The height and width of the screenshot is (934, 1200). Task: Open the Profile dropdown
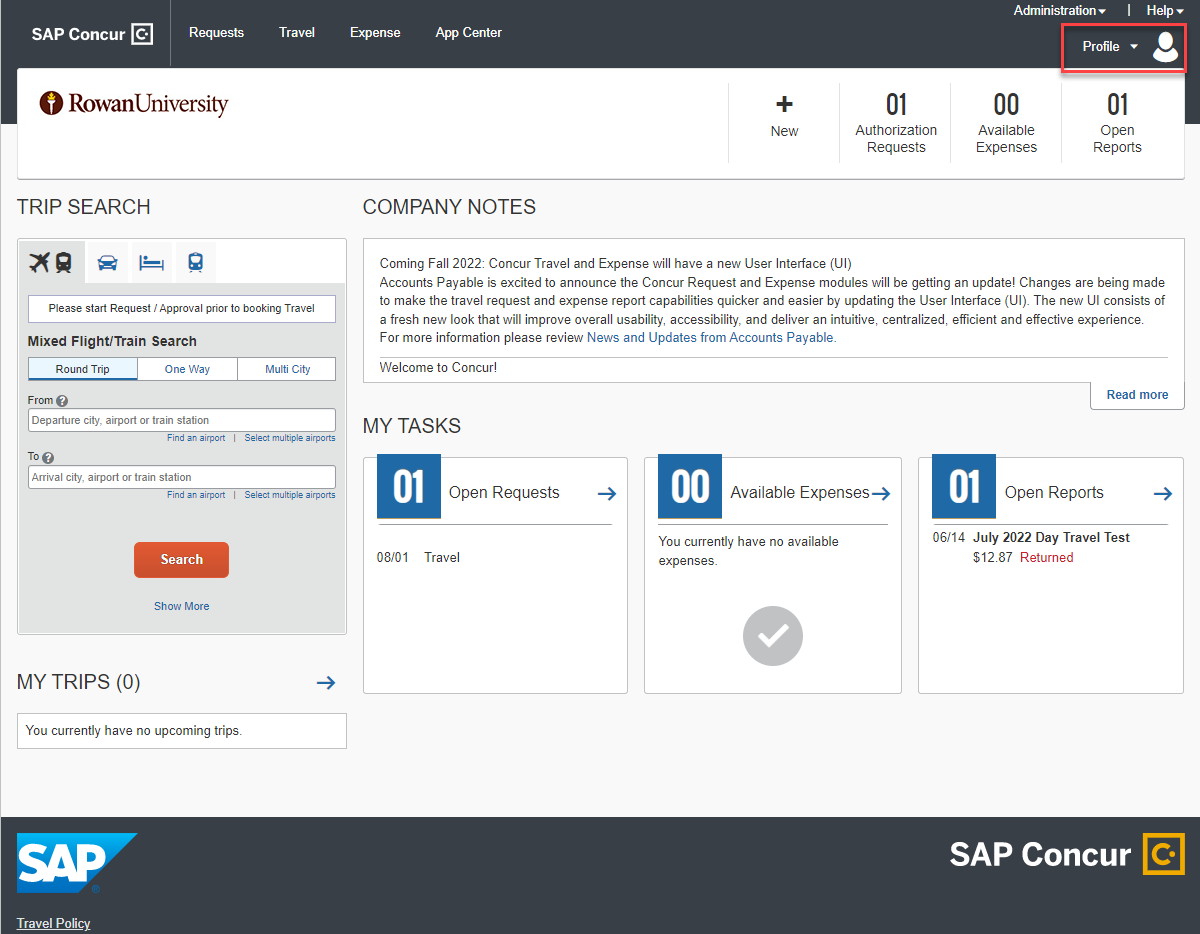(x=1110, y=47)
